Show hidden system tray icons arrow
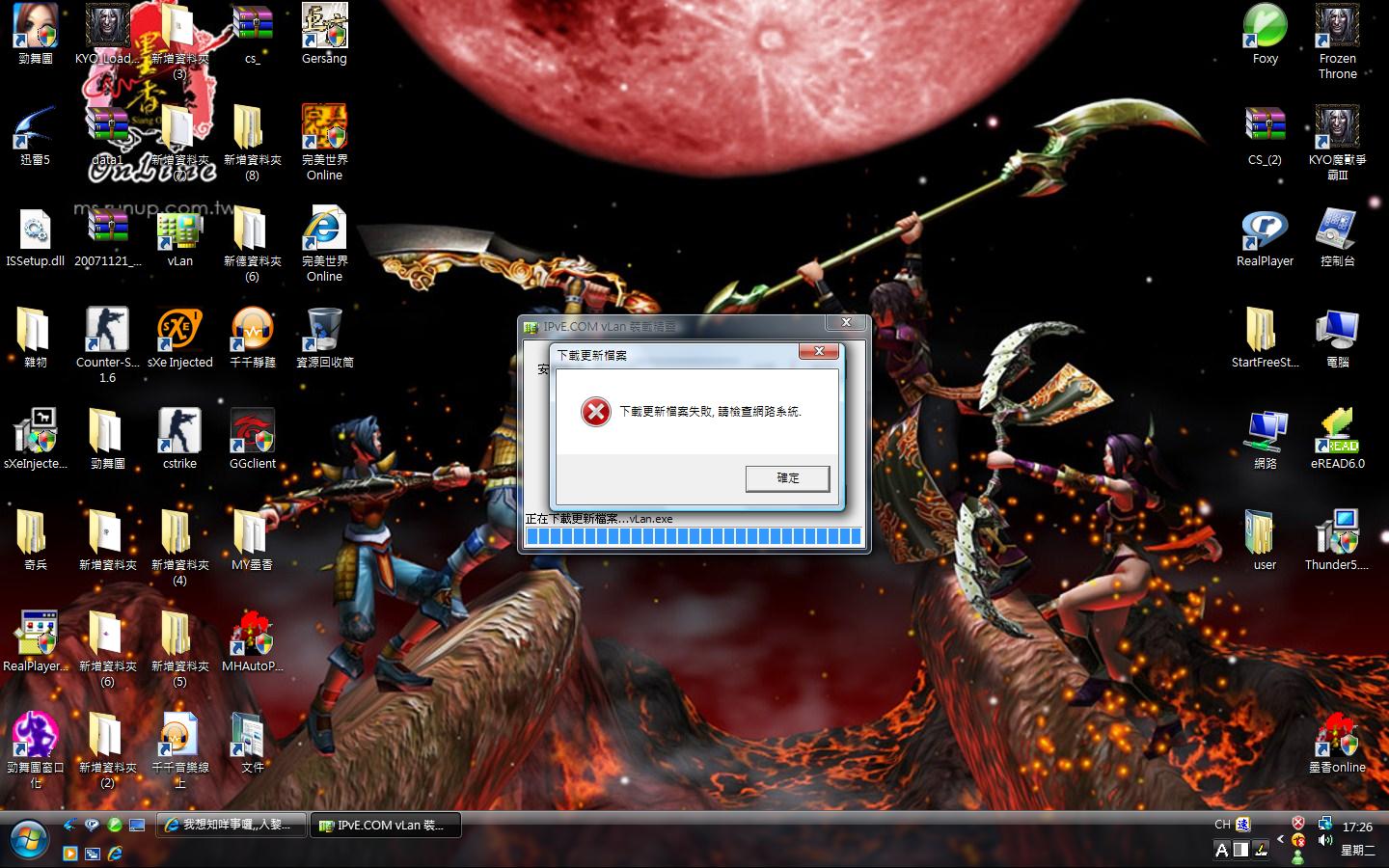The height and width of the screenshot is (868, 1389). click(1281, 839)
